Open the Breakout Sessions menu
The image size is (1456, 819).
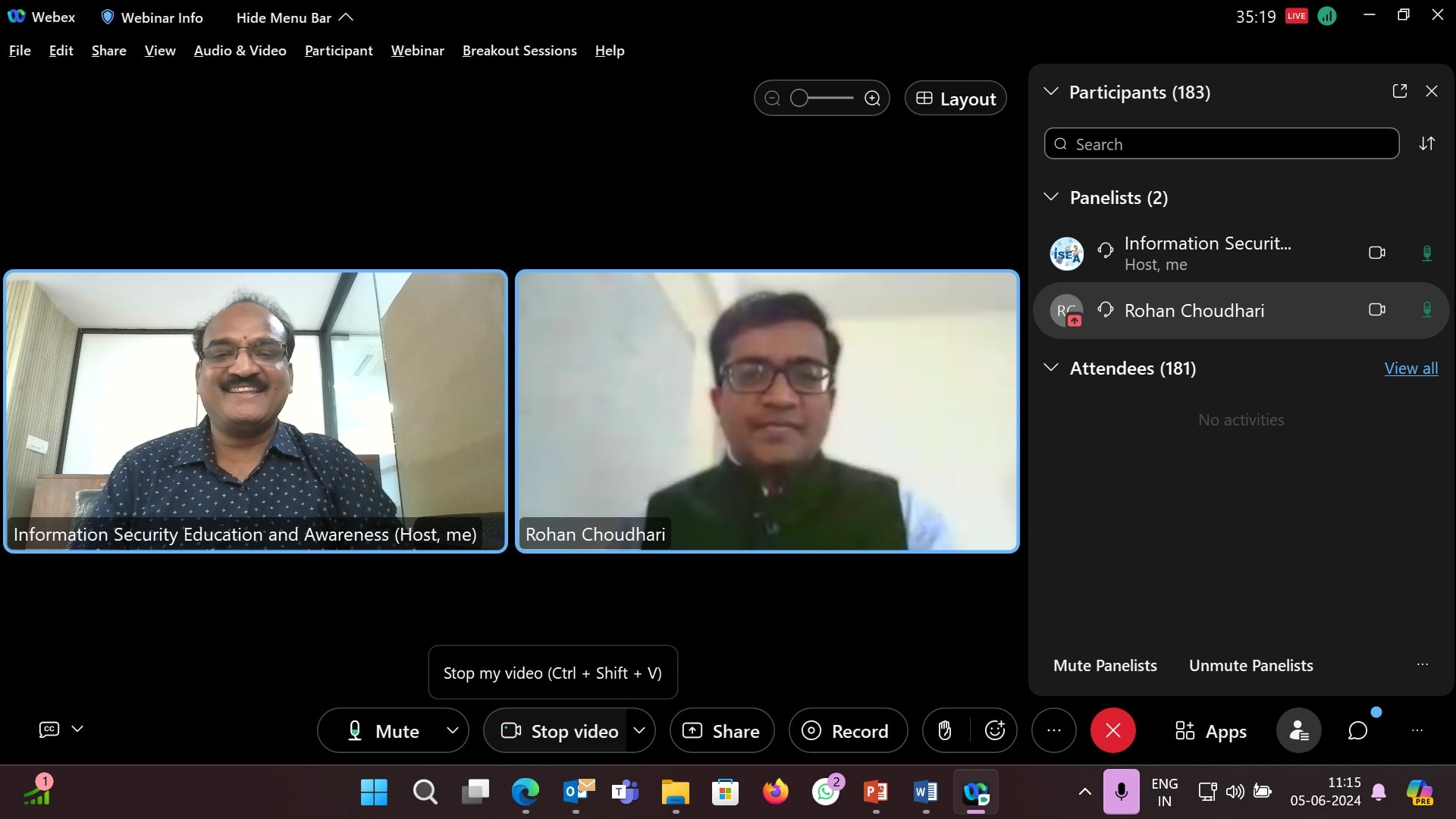click(519, 51)
